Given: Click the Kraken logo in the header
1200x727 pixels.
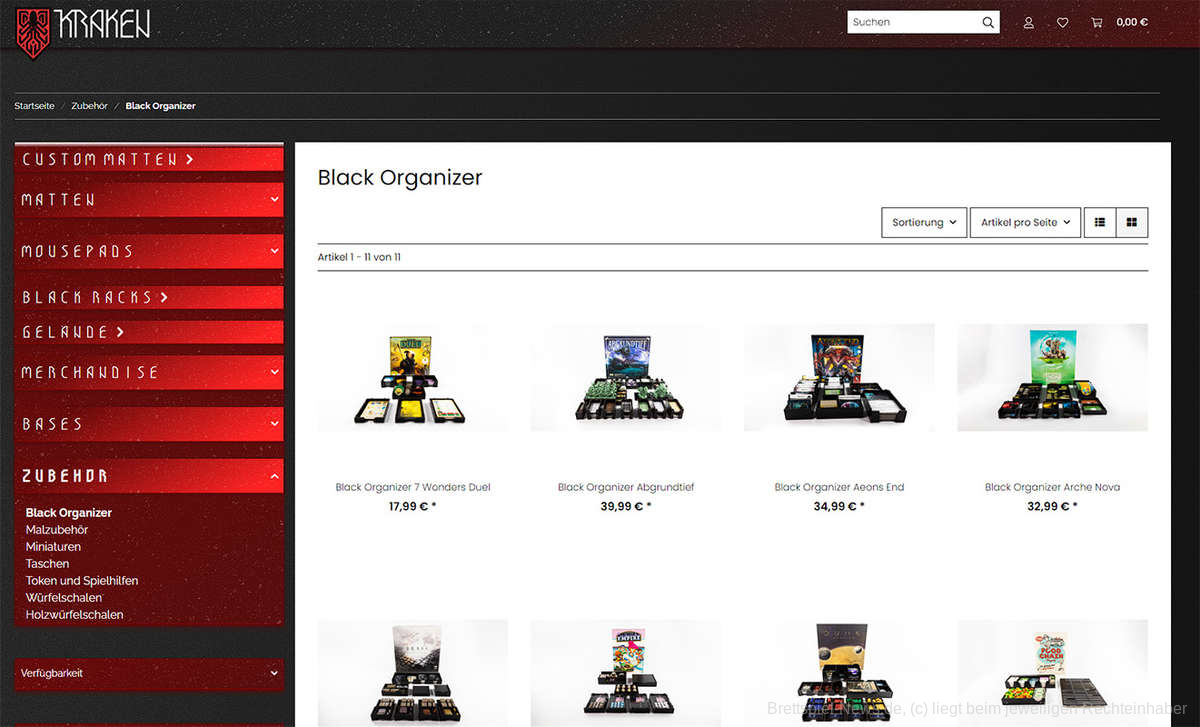Looking at the screenshot, I should pyautogui.click(x=84, y=26).
